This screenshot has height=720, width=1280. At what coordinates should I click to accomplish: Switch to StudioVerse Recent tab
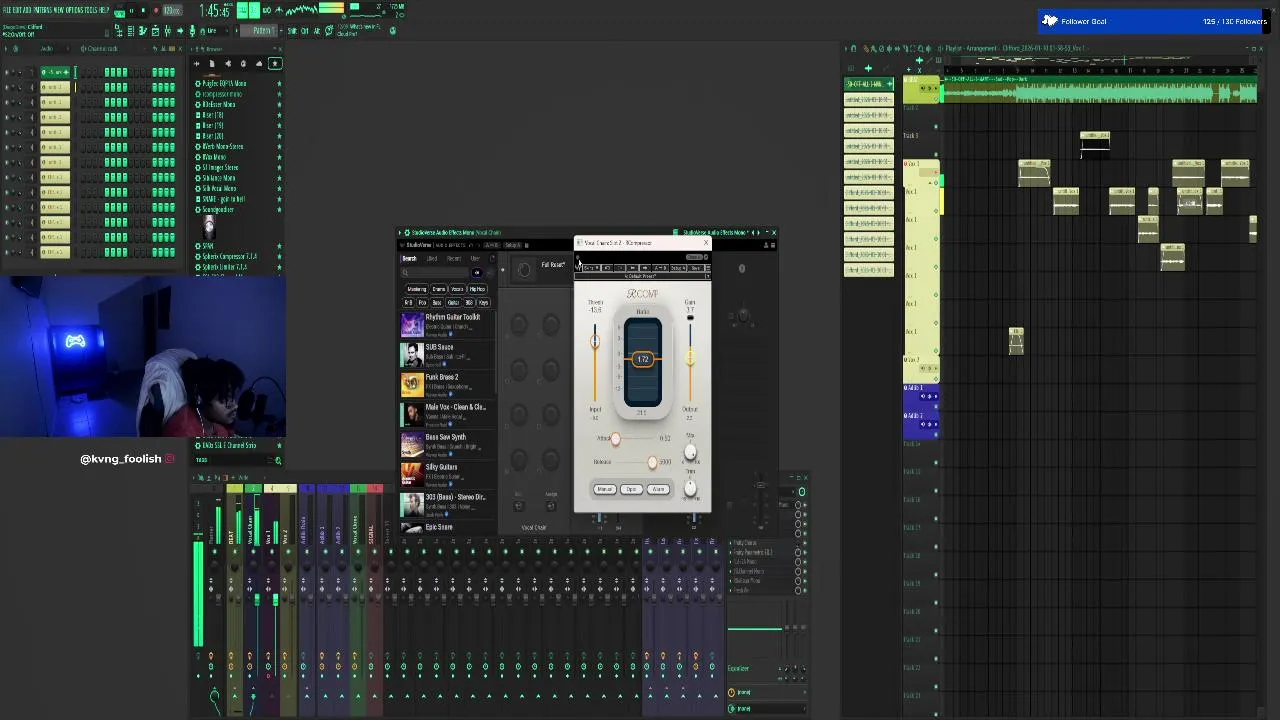pyautogui.click(x=454, y=258)
